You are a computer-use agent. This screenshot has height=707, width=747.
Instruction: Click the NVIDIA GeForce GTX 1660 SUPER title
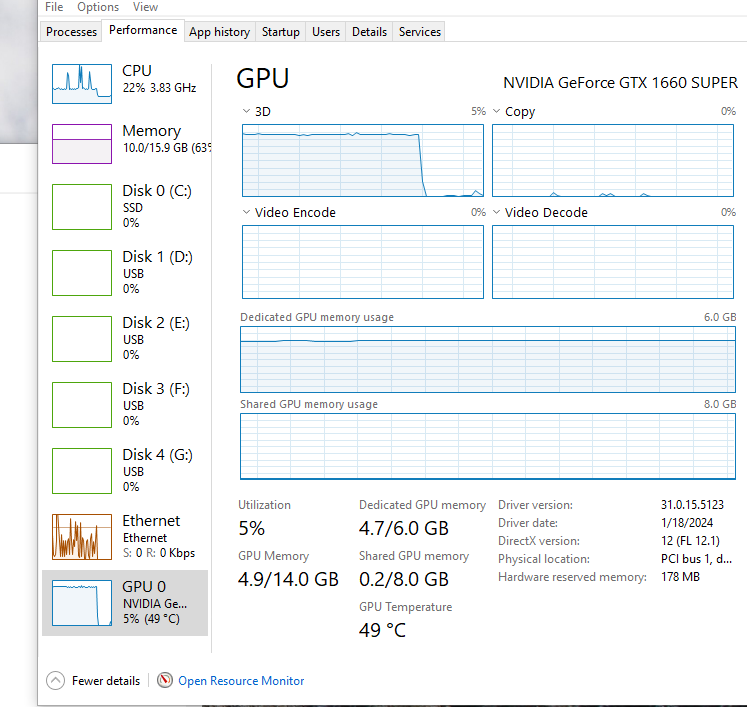click(620, 83)
